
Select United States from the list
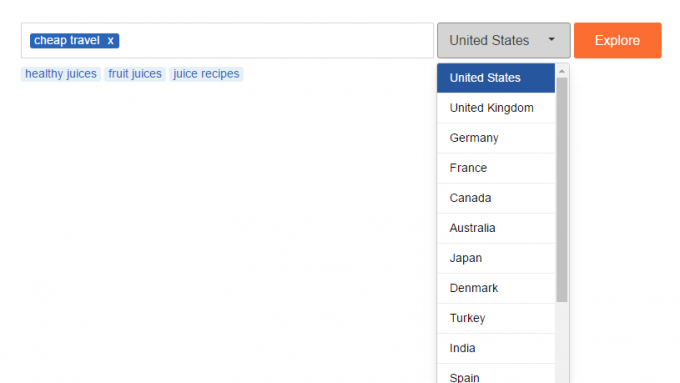496,78
